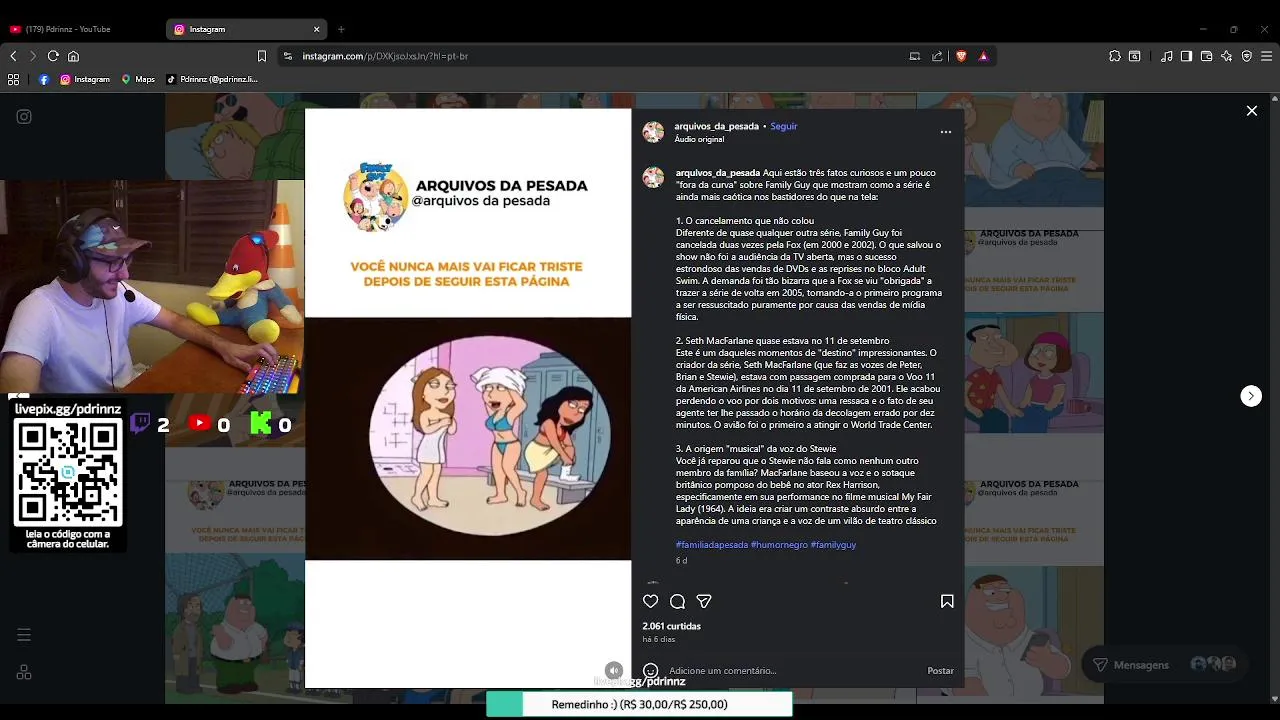Click the caption avatar next to the post text

coord(653,178)
